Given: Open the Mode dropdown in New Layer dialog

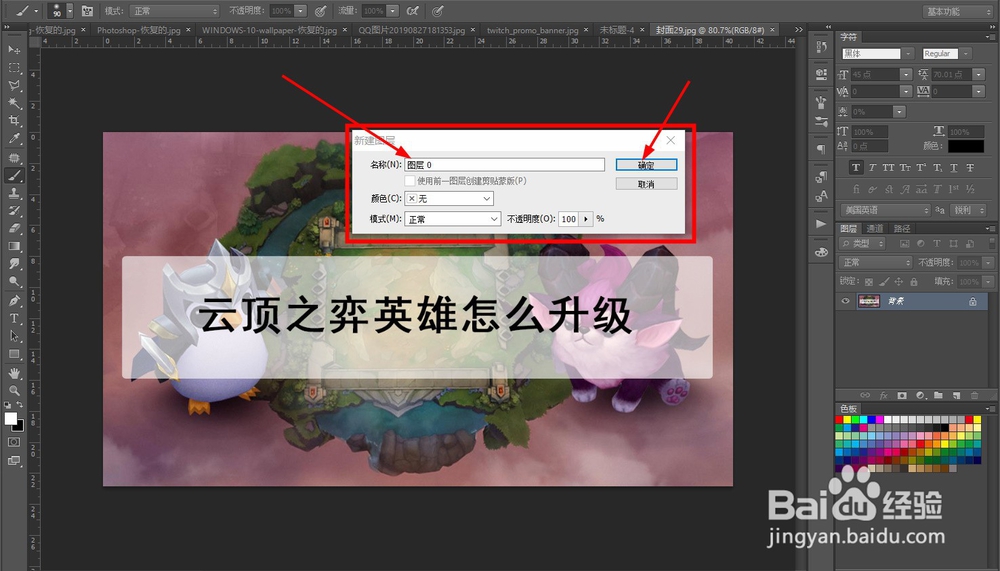Looking at the screenshot, I should coord(453,219).
